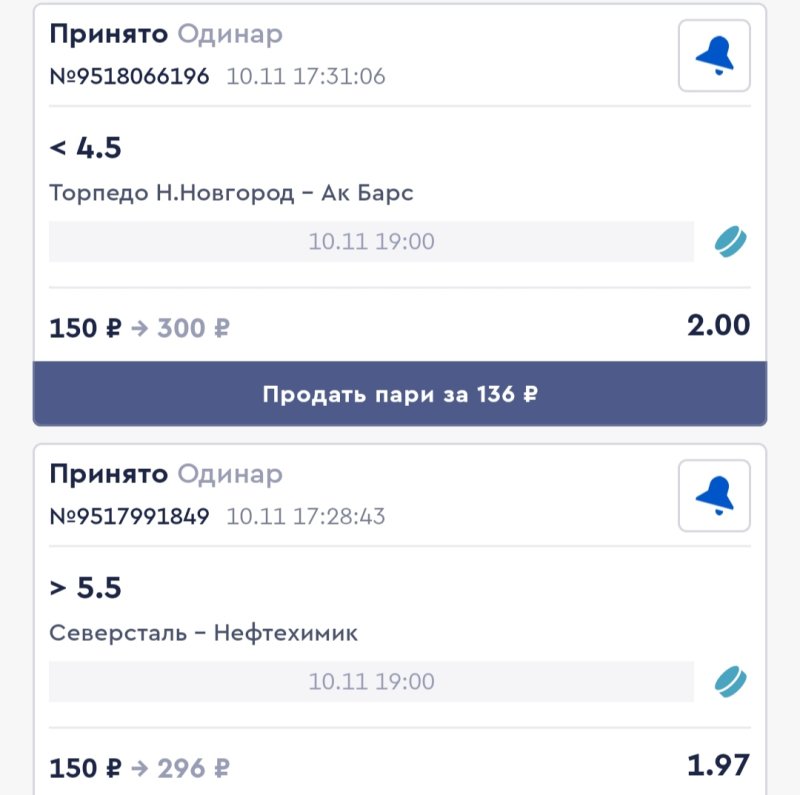
Task: Click the < 4.5 bet outcome
Action: [86, 148]
